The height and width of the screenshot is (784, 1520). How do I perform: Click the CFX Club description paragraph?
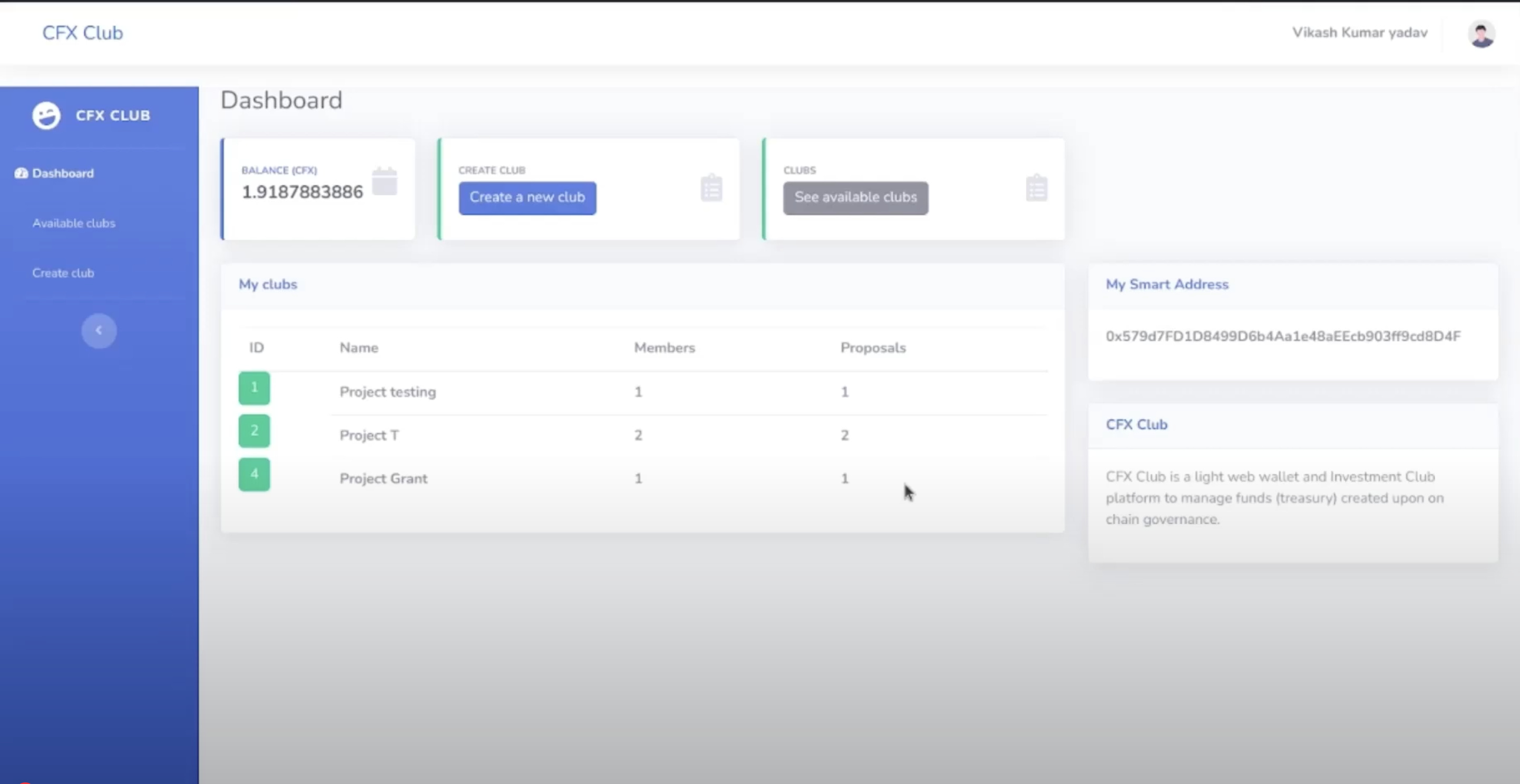(1274, 498)
